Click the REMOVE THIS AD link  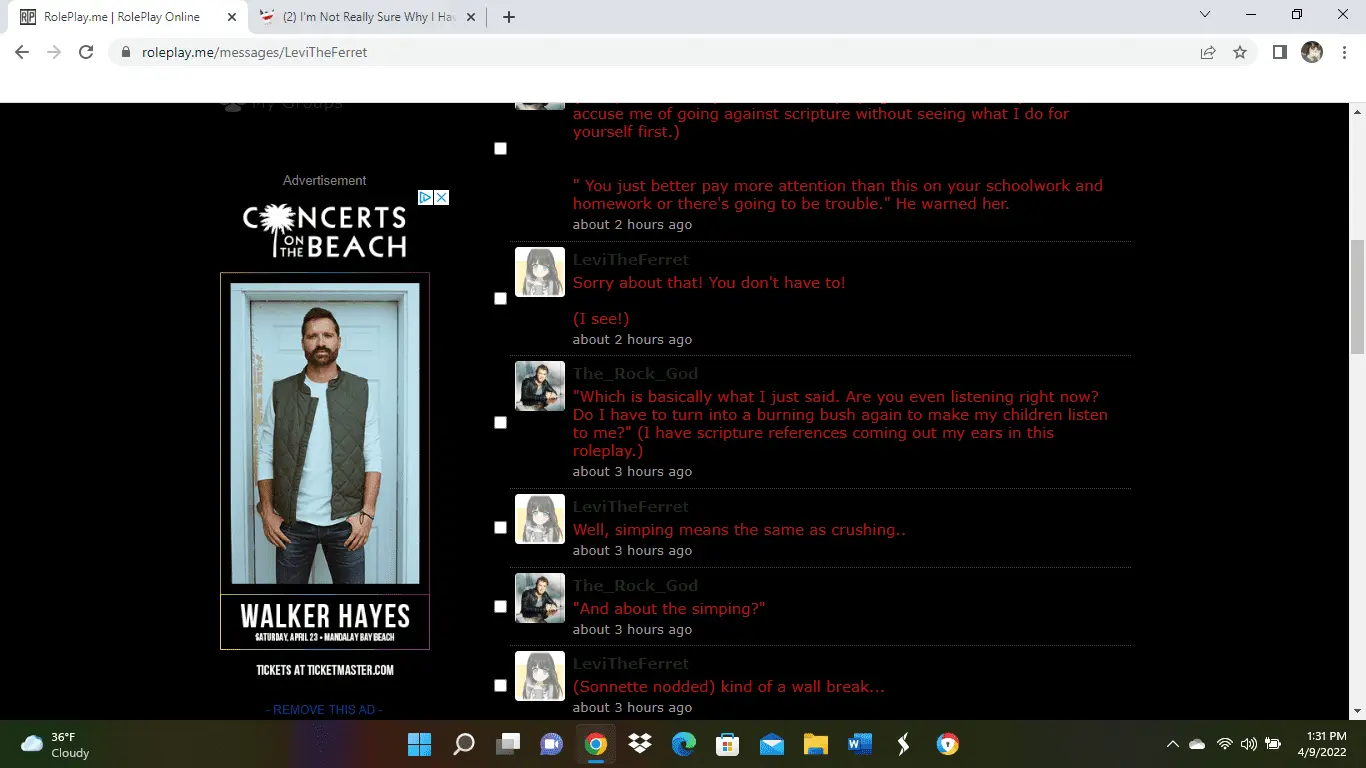(x=324, y=710)
